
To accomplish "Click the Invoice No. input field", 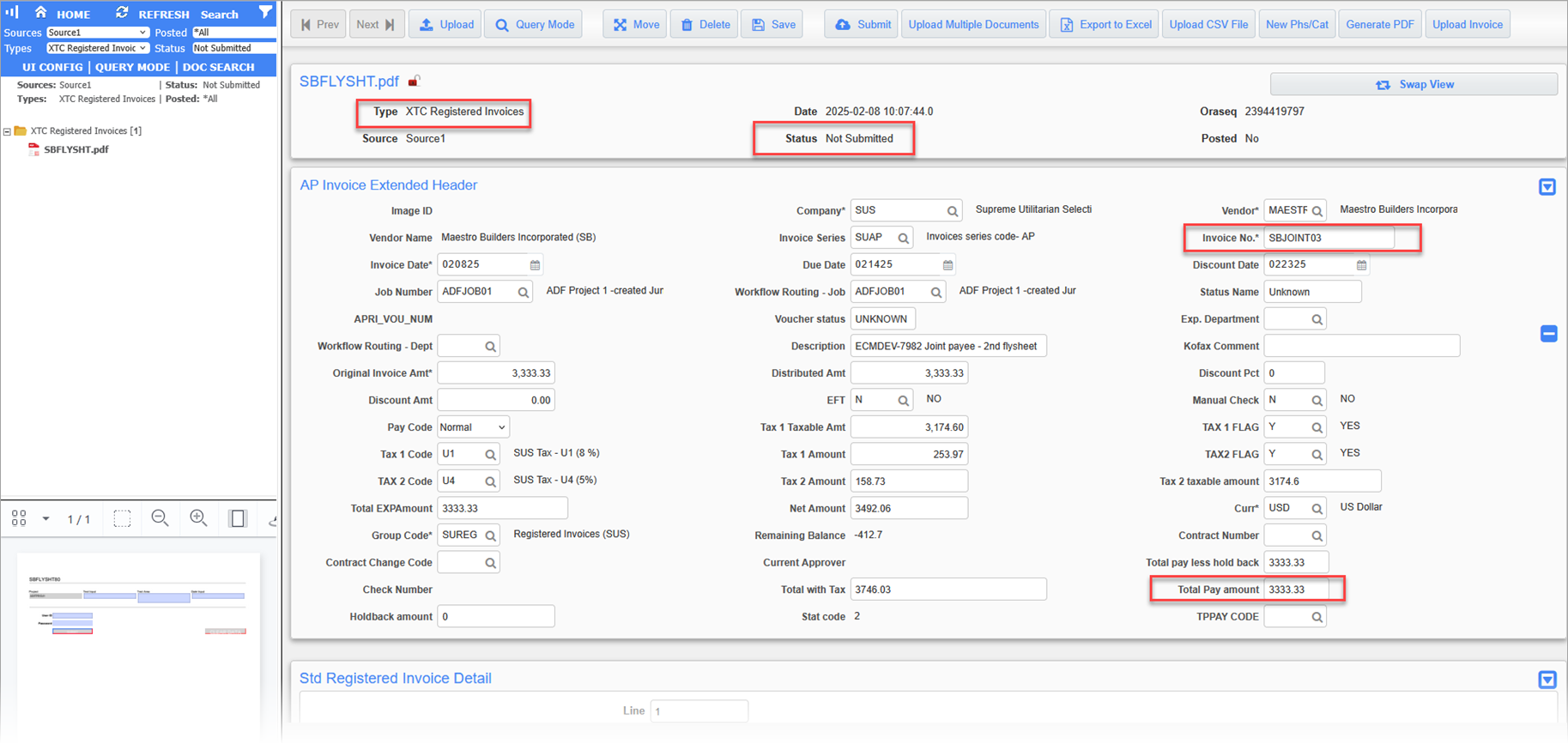I will point(1329,238).
